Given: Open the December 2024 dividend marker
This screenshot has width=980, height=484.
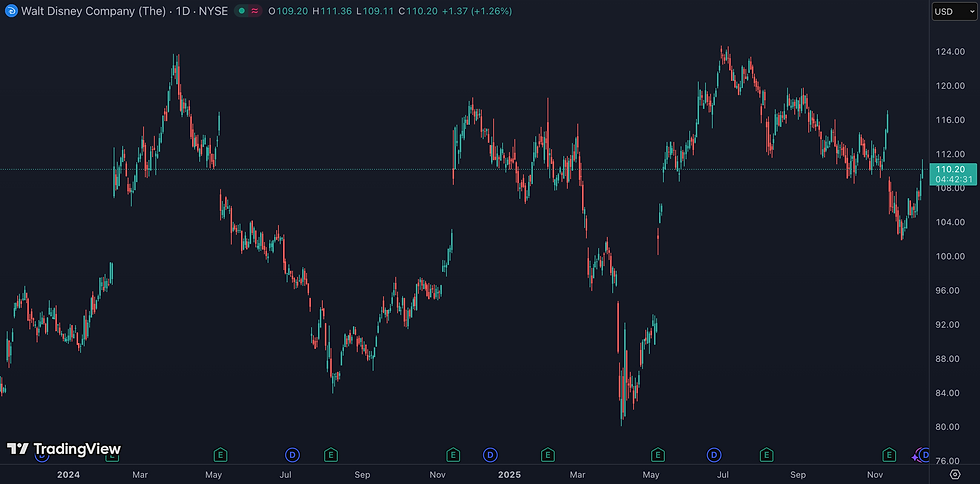Looking at the screenshot, I should click(491, 455).
